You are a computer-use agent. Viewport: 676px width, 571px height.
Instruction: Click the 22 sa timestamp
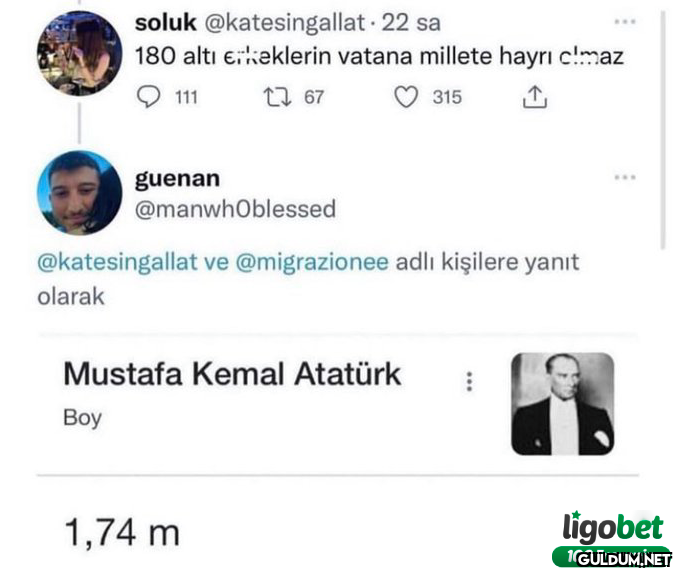click(x=411, y=22)
